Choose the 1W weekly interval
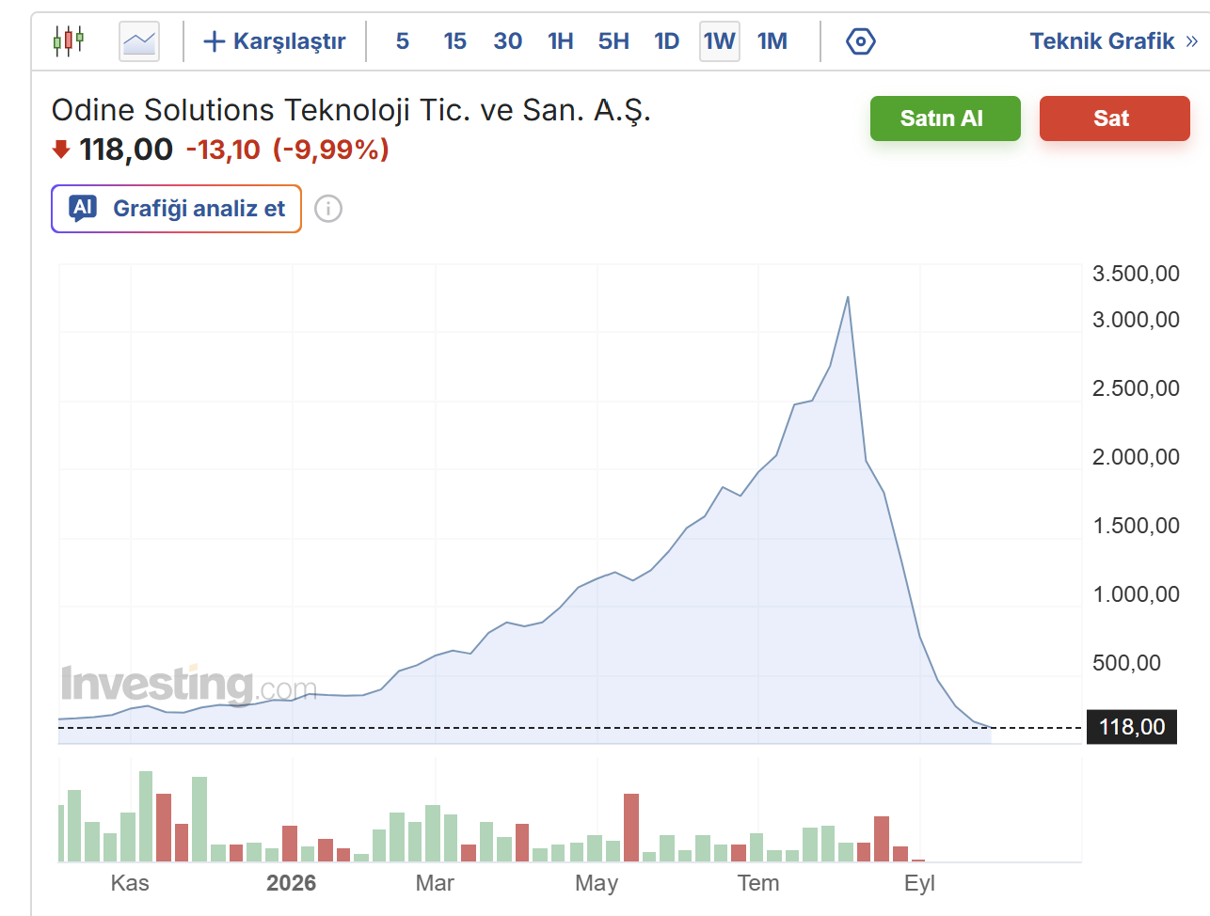Viewport: 1210px width, 916px height. [x=720, y=41]
